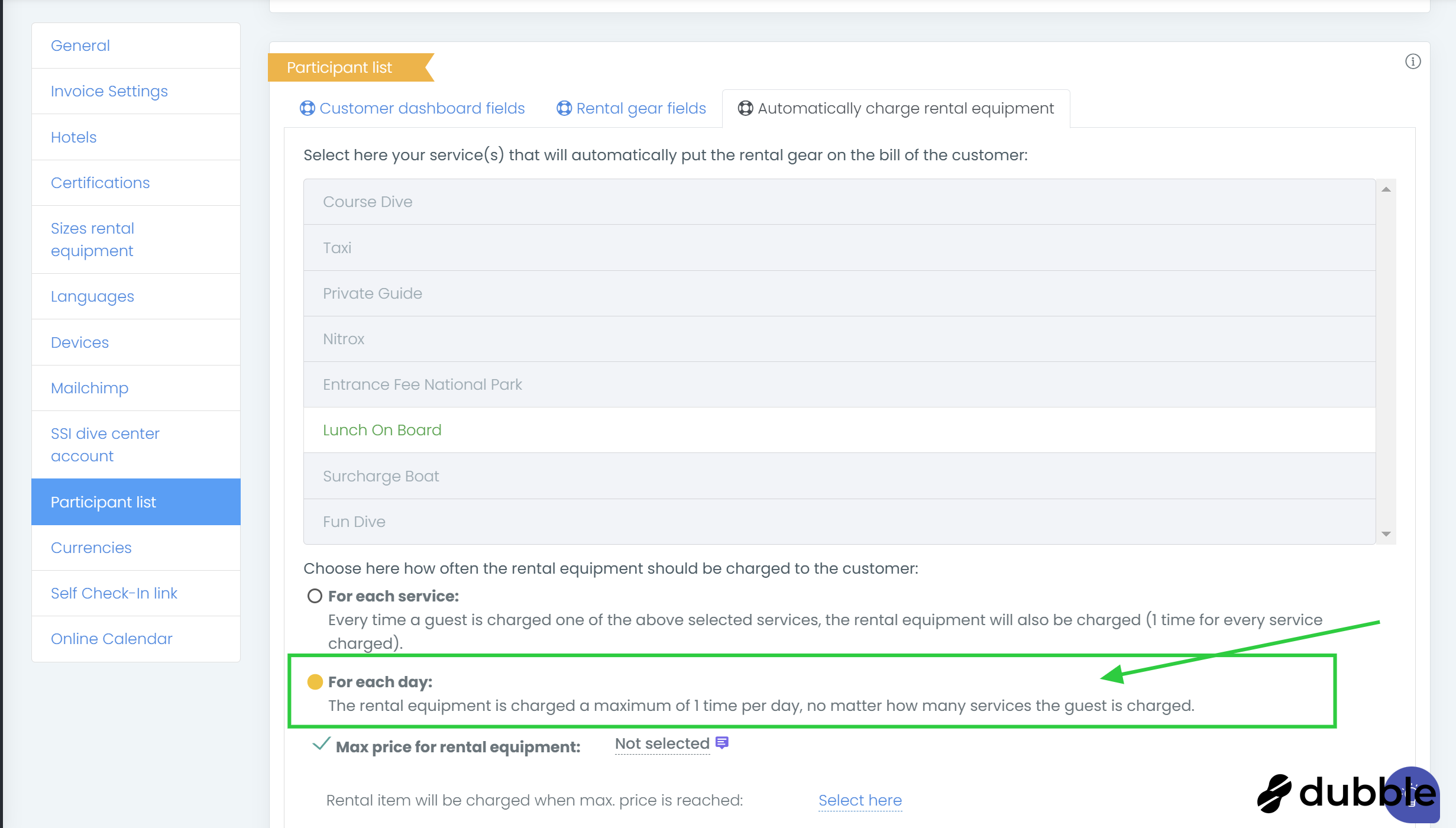The height and width of the screenshot is (828, 1456).
Task: Click lifebuoy icon beside Rental gear fields
Action: click(564, 108)
